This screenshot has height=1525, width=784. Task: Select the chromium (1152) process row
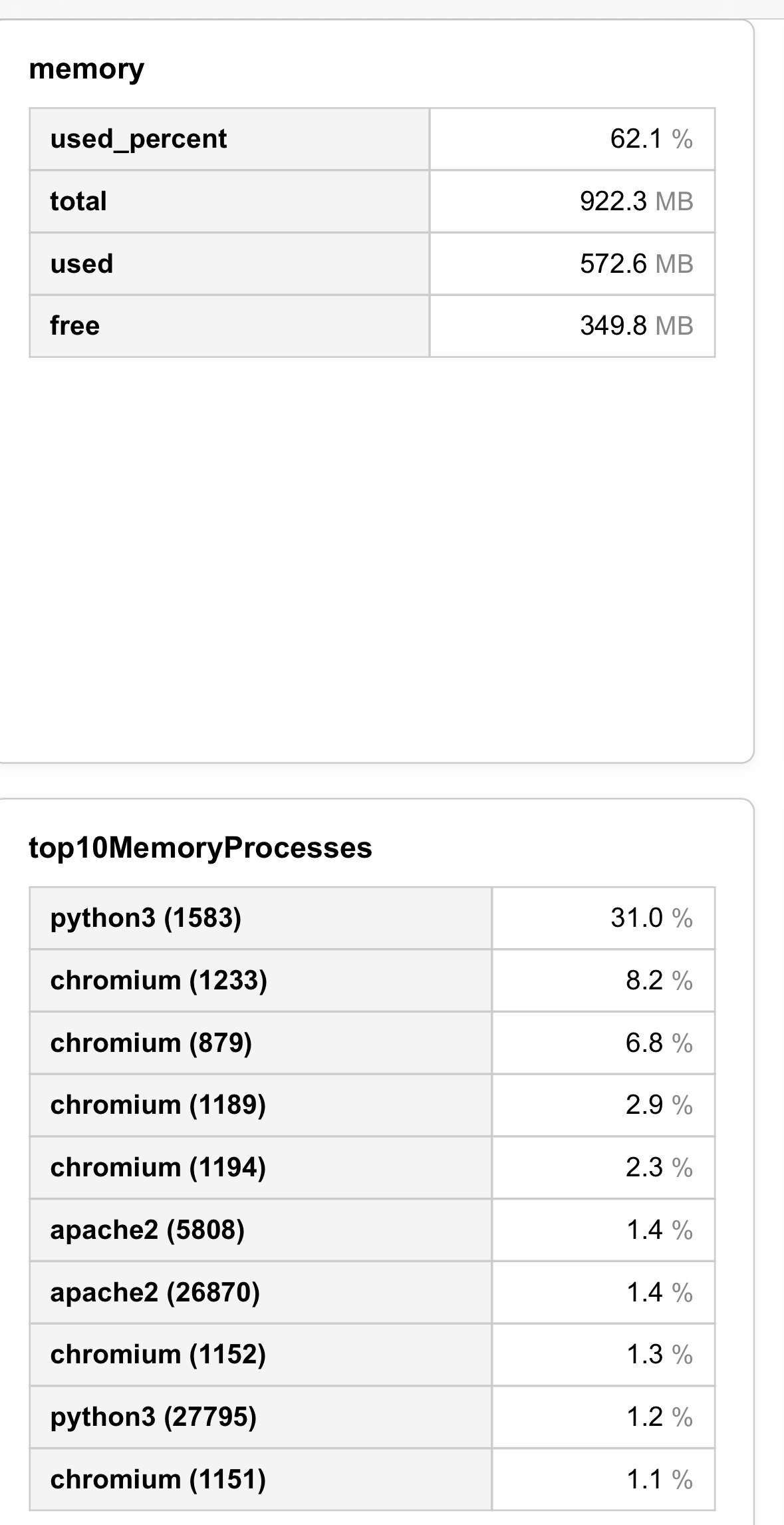[158, 1354]
